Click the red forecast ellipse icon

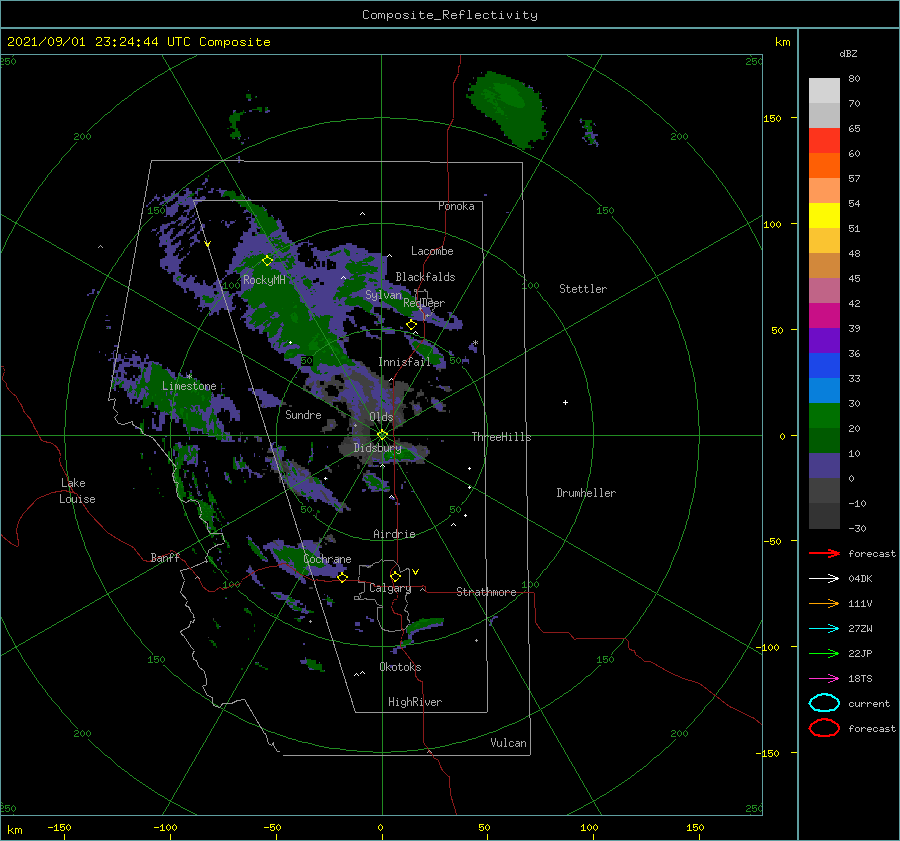pyautogui.click(x=824, y=728)
